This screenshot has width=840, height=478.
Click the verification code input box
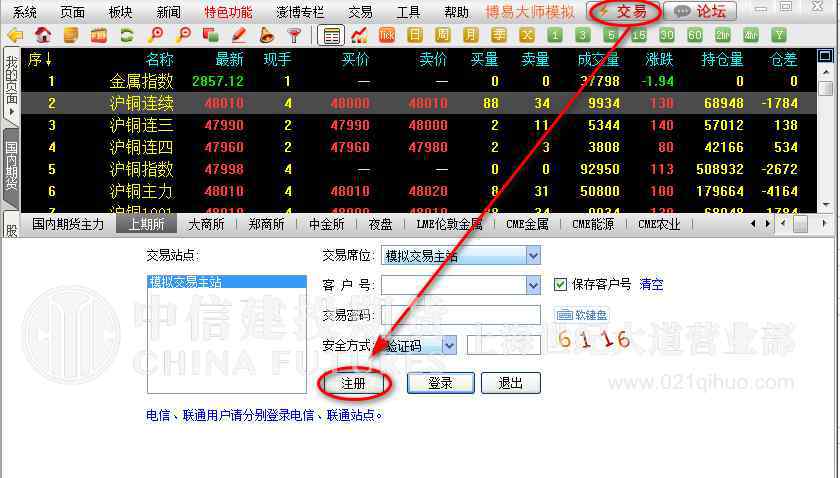point(504,346)
